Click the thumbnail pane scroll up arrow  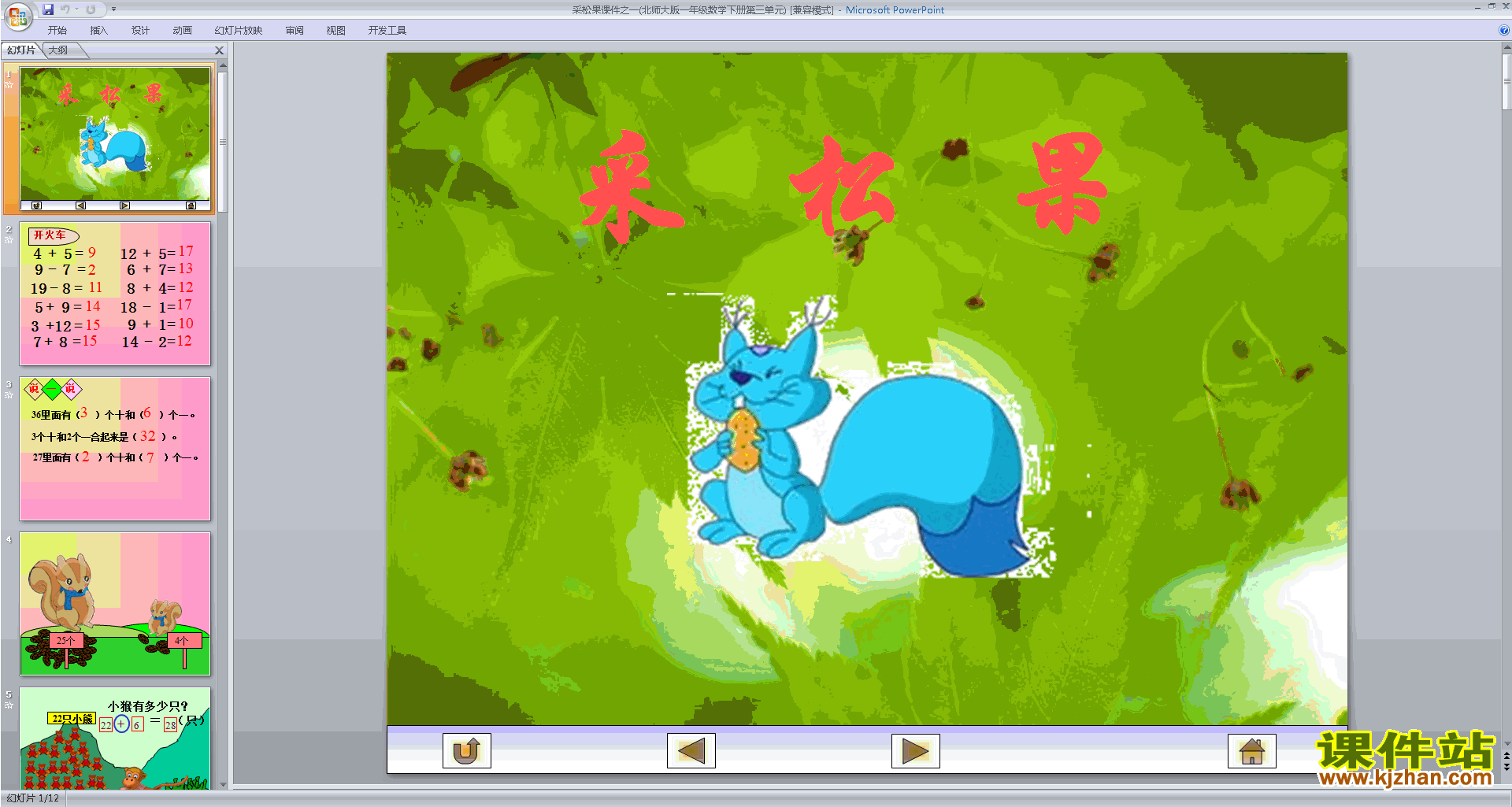click(223, 66)
